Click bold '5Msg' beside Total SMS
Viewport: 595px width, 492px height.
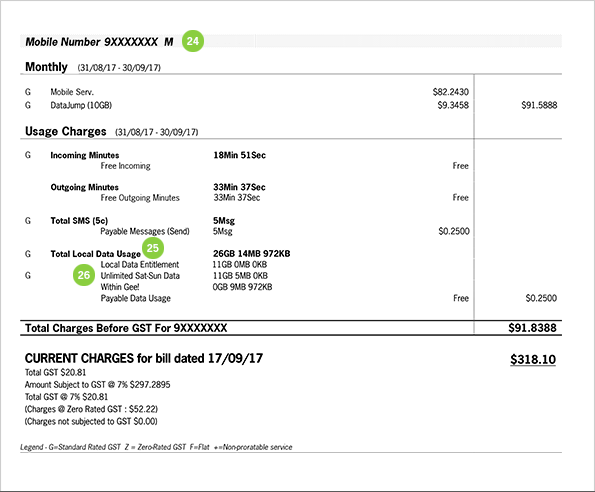coord(224,221)
